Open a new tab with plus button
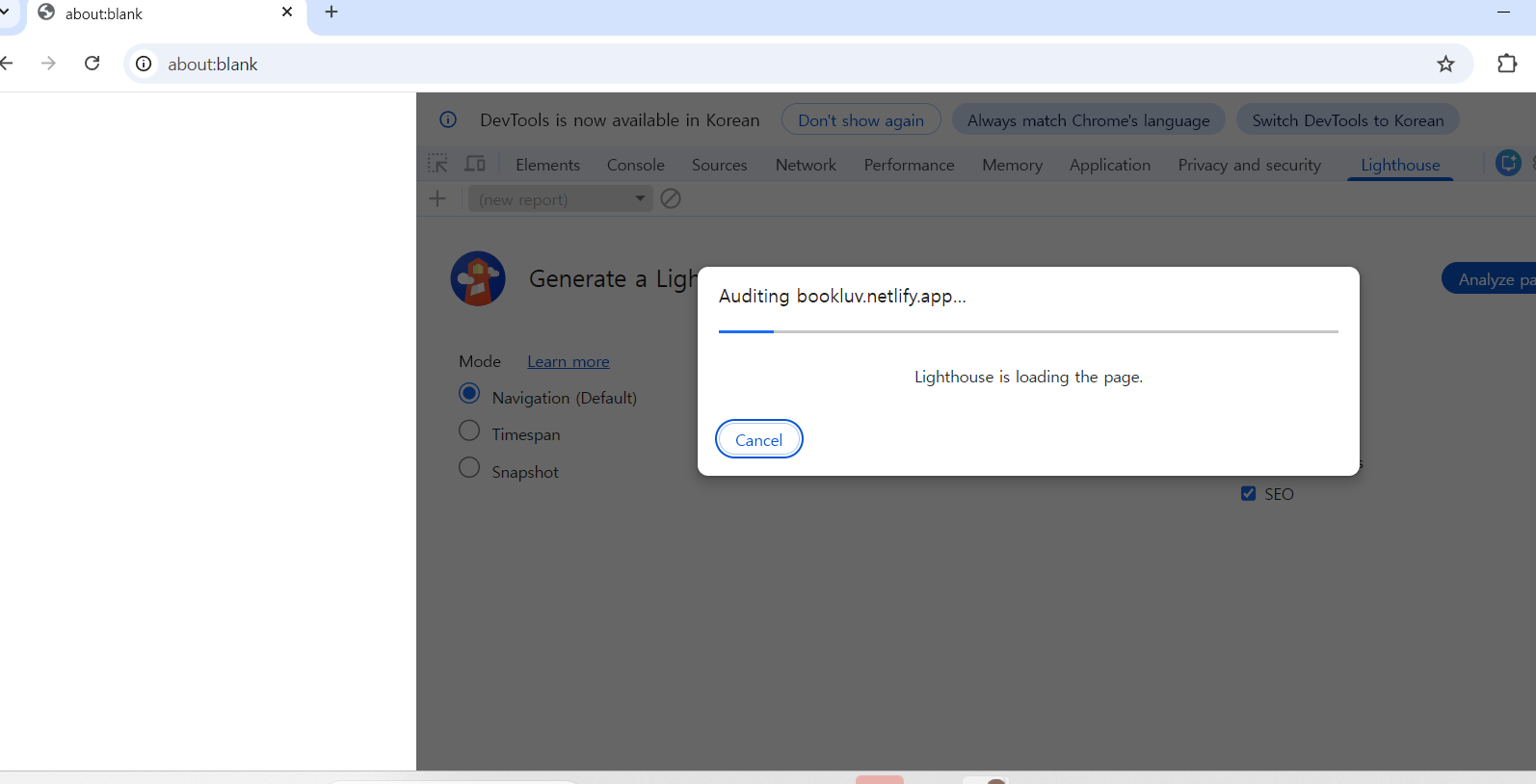 tap(331, 13)
